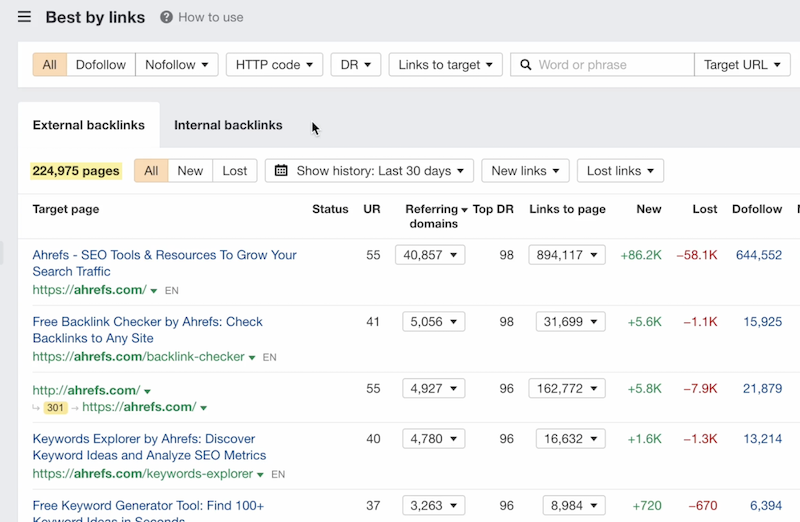Select the Lost pages toggle
This screenshot has height=522, width=800.
235,170
